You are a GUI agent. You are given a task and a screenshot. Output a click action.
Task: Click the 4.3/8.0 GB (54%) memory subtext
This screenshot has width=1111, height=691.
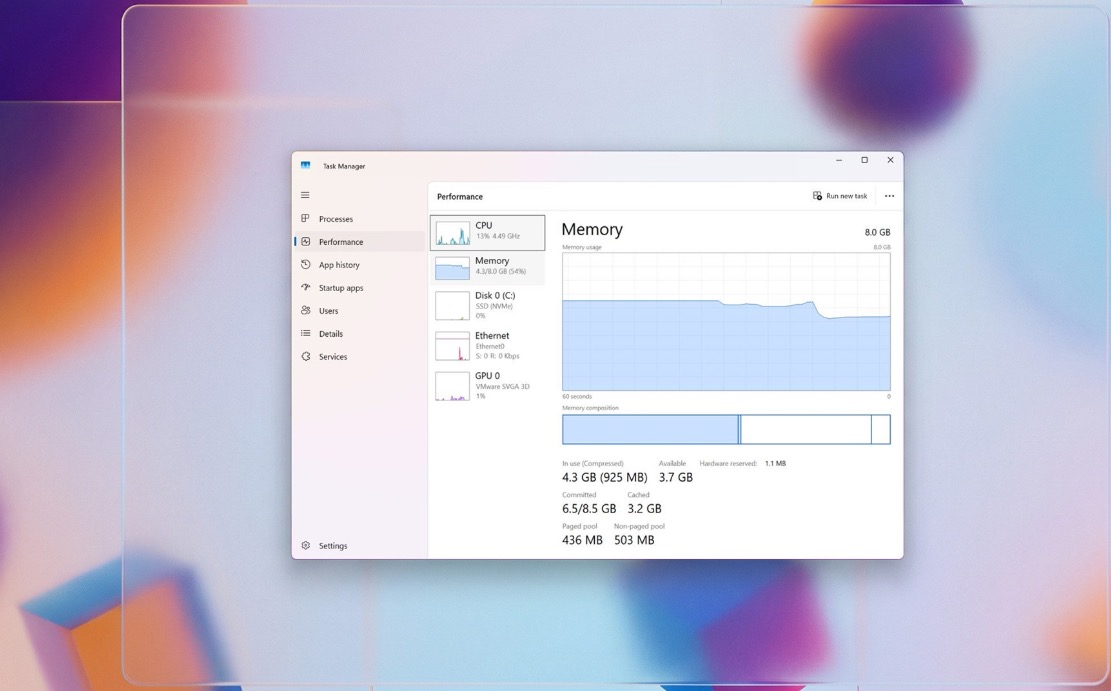point(500,271)
